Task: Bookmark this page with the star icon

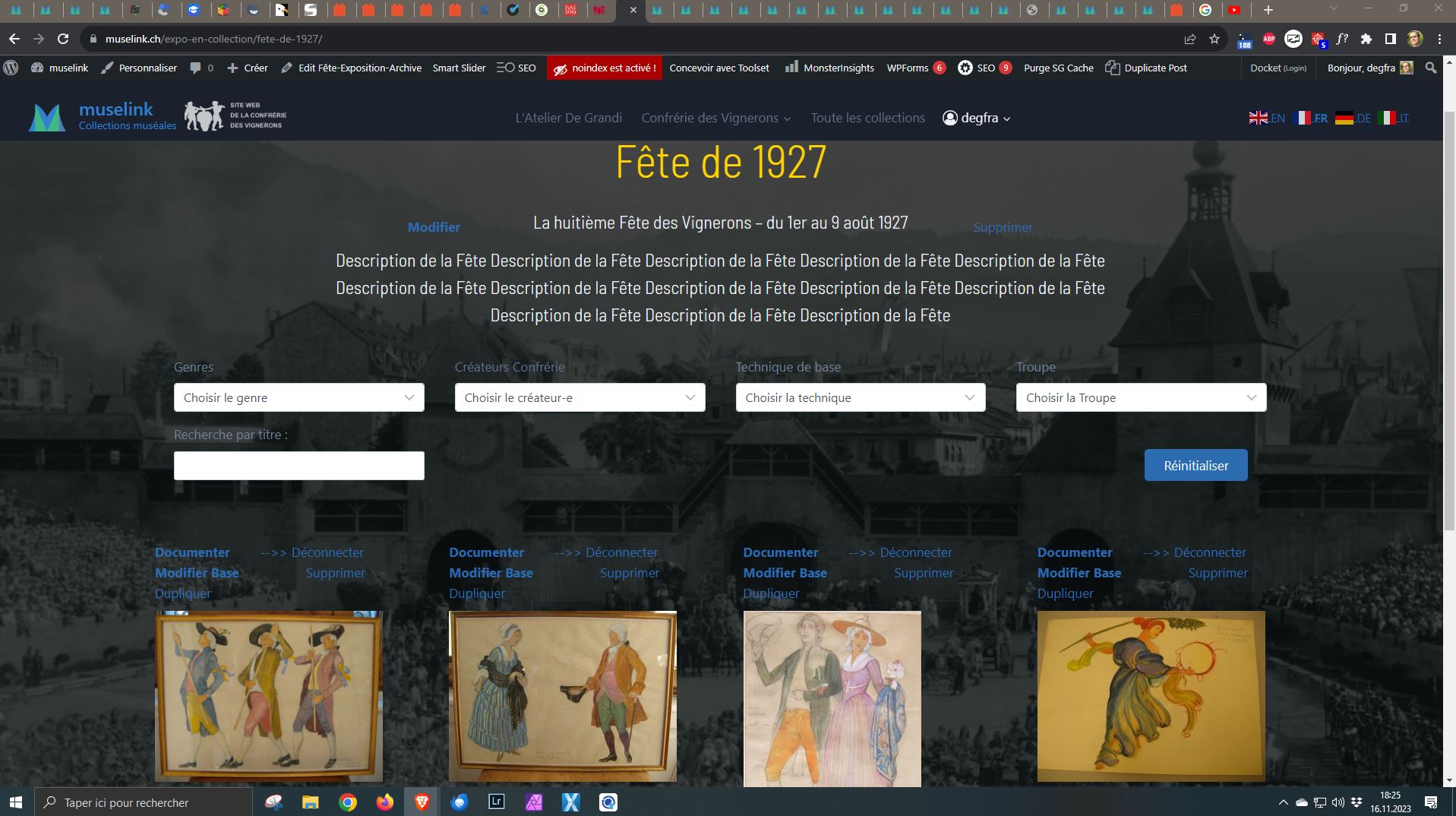Action: (x=1214, y=39)
